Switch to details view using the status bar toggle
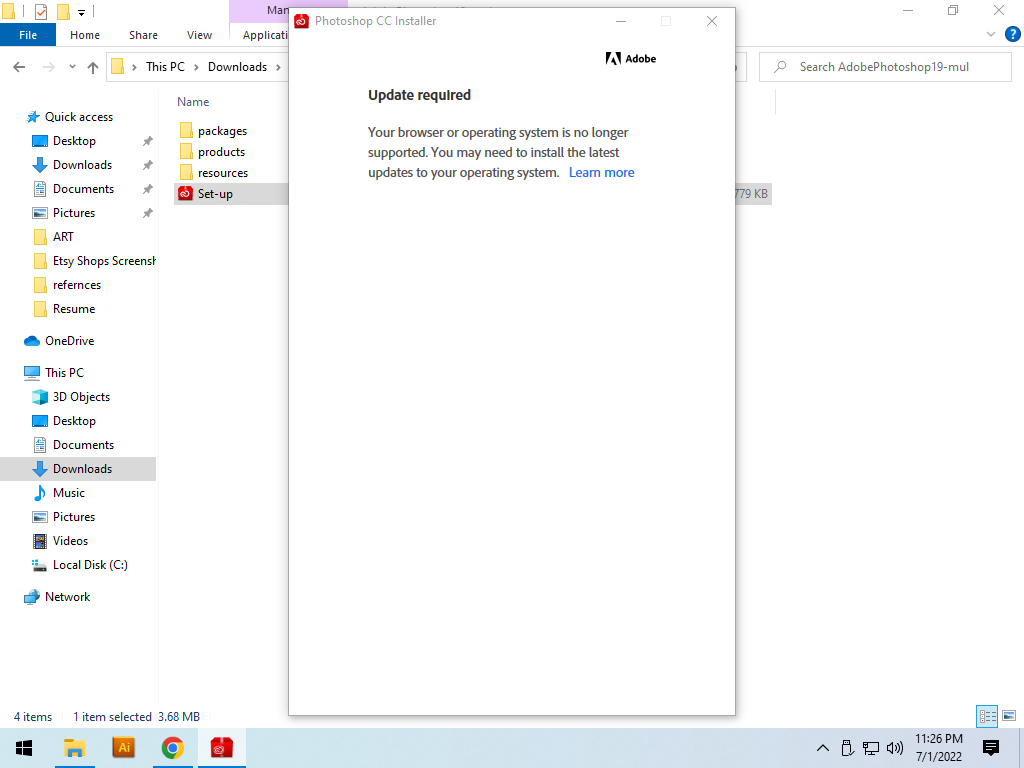This screenshot has width=1024, height=768. tap(986, 716)
